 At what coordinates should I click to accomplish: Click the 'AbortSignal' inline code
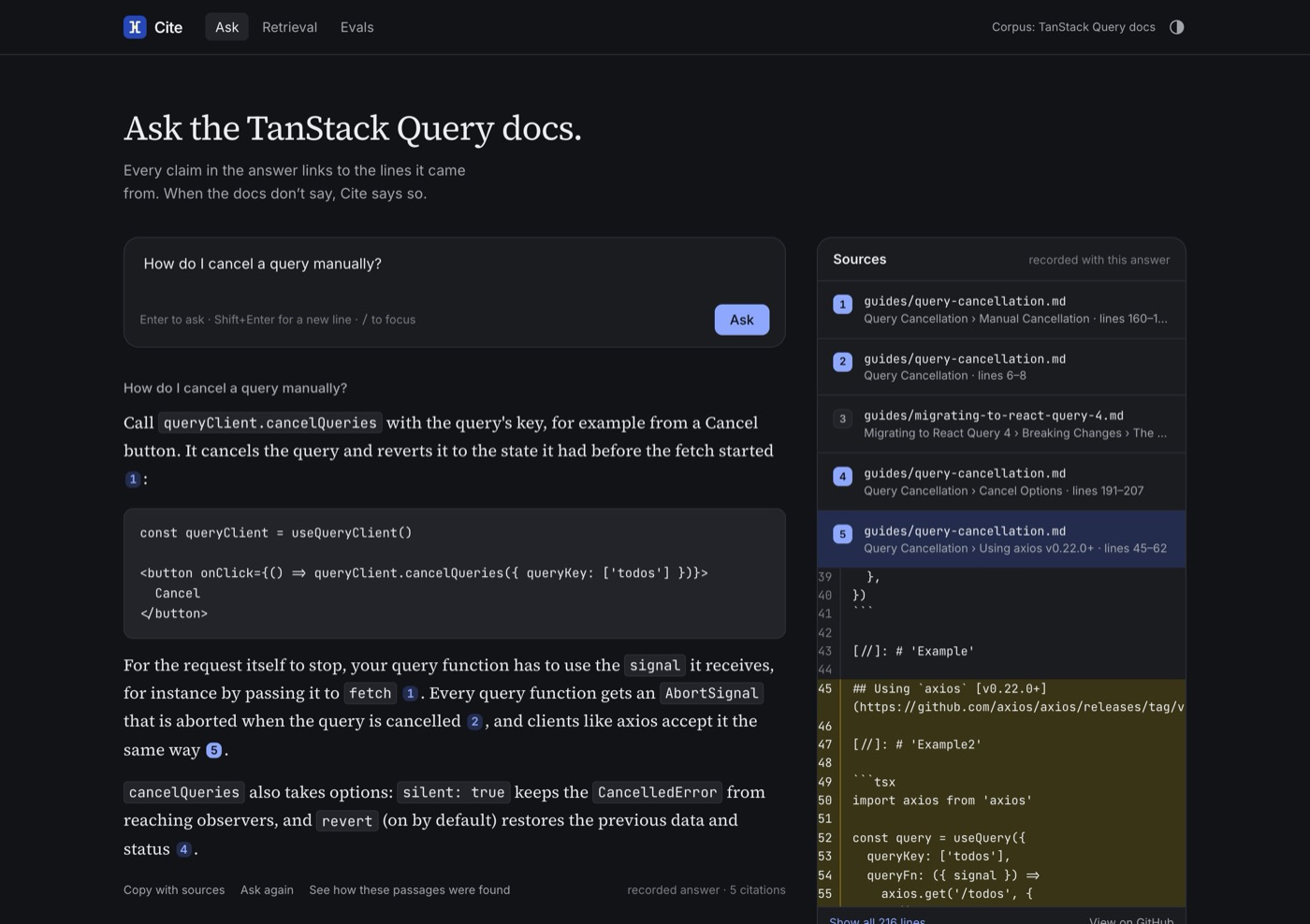[x=711, y=693]
